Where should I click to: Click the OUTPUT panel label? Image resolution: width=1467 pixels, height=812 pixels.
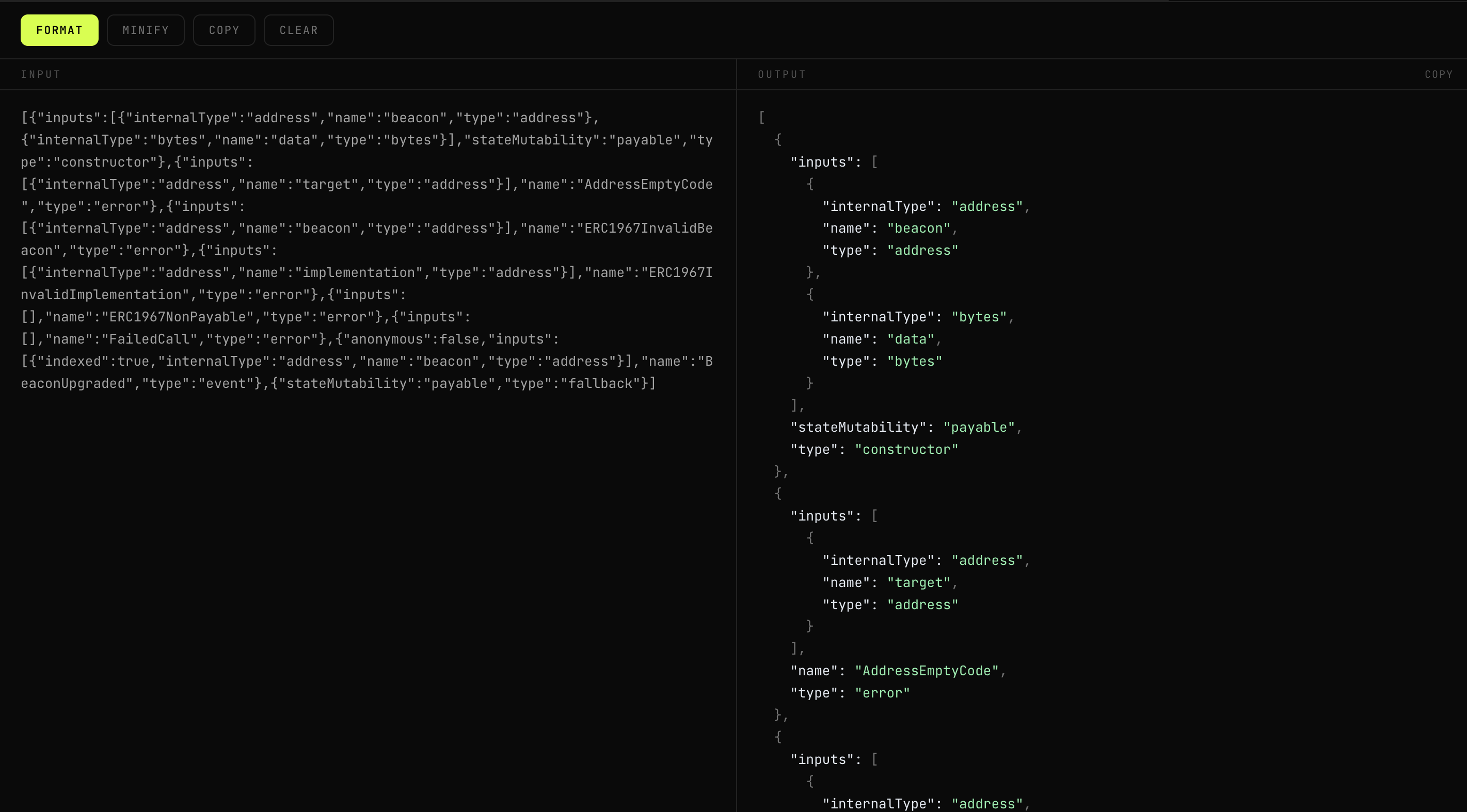tap(782, 74)
